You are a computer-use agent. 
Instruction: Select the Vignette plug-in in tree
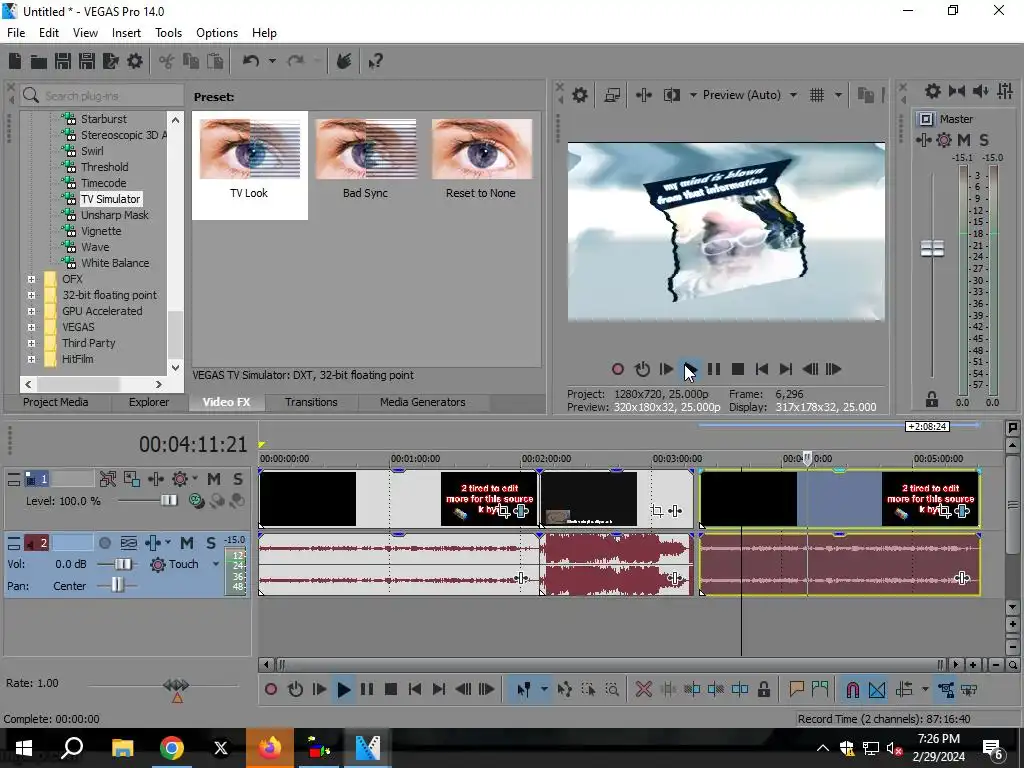pyautogui.click(x=101, y=231)
